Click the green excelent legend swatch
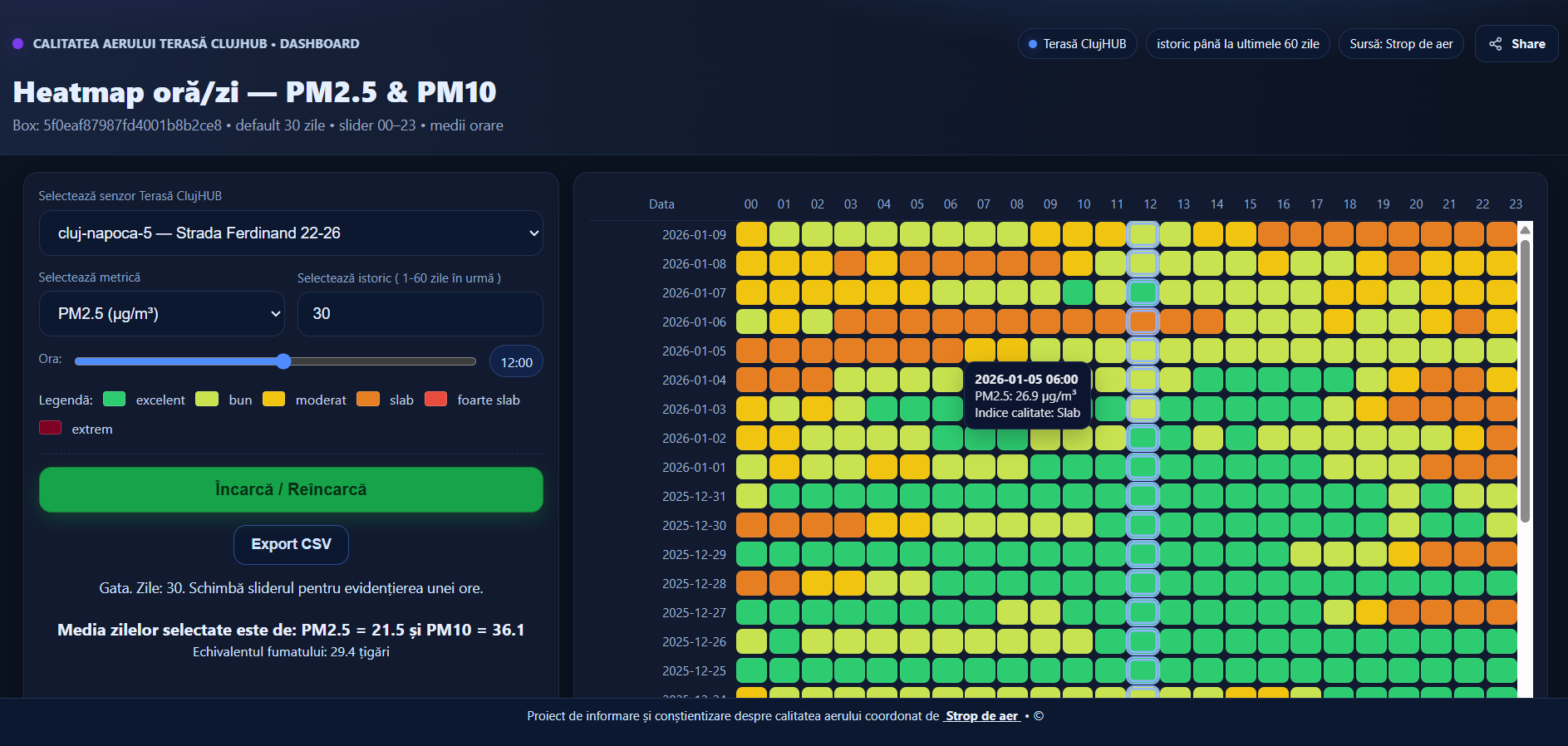The height and width of the screenshot is (746, 1568). [x=115, y=400]
